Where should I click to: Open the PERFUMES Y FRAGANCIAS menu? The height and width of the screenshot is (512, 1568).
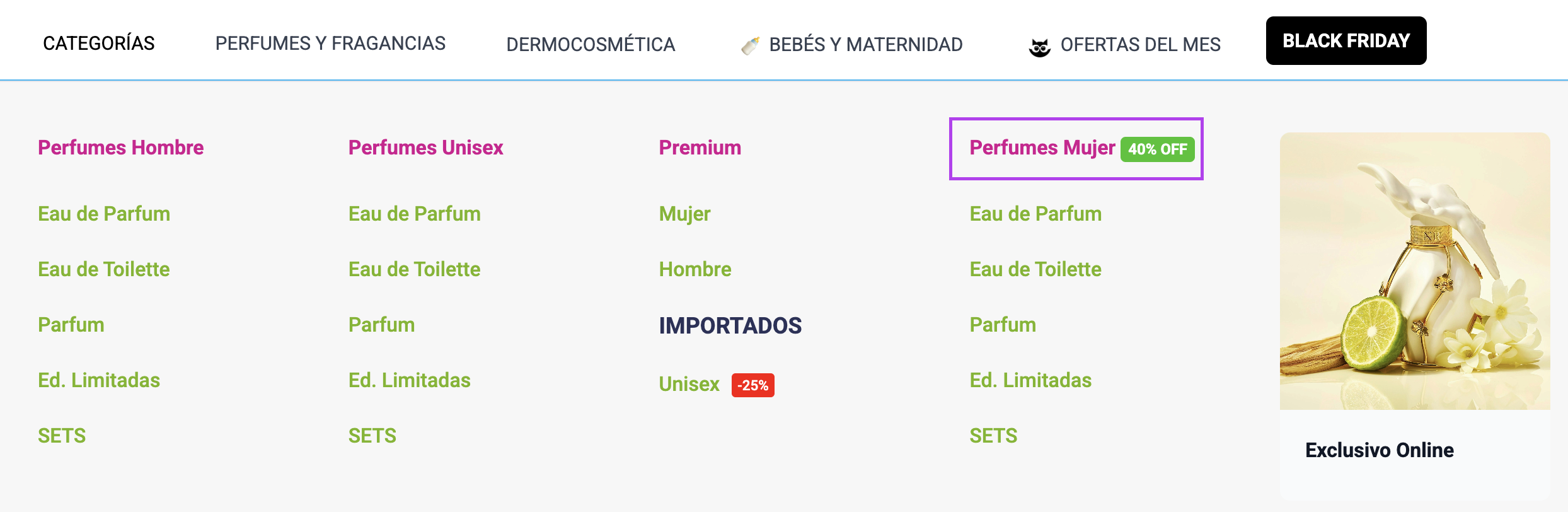(x=330, y=44)
